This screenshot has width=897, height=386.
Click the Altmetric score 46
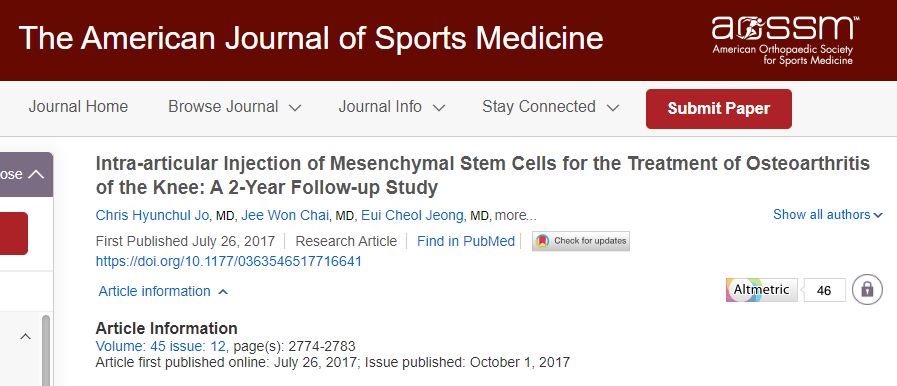pyautogui.click(x=824, y=291)
